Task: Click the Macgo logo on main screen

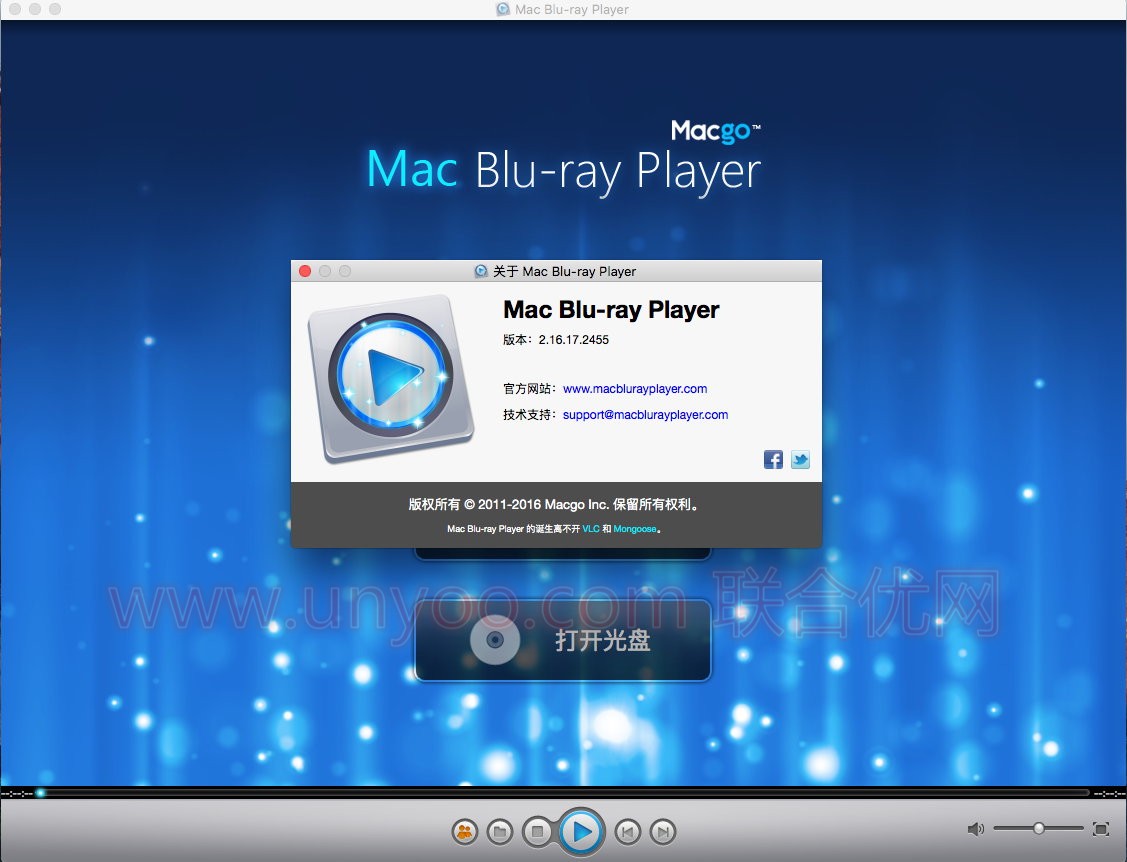Action: pos(715,132)
